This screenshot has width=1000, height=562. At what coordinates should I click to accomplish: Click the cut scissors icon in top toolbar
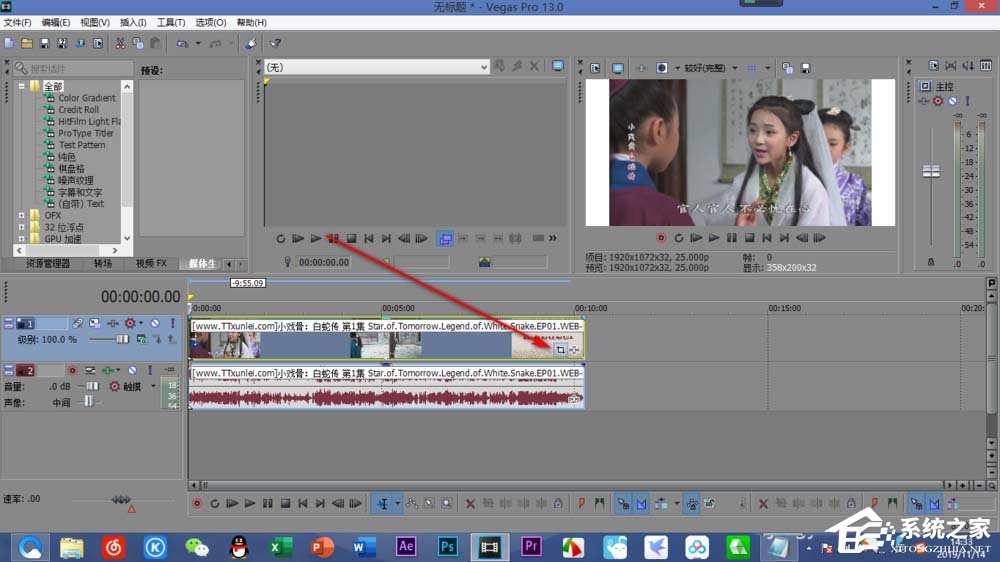click(x=120, y=43)
